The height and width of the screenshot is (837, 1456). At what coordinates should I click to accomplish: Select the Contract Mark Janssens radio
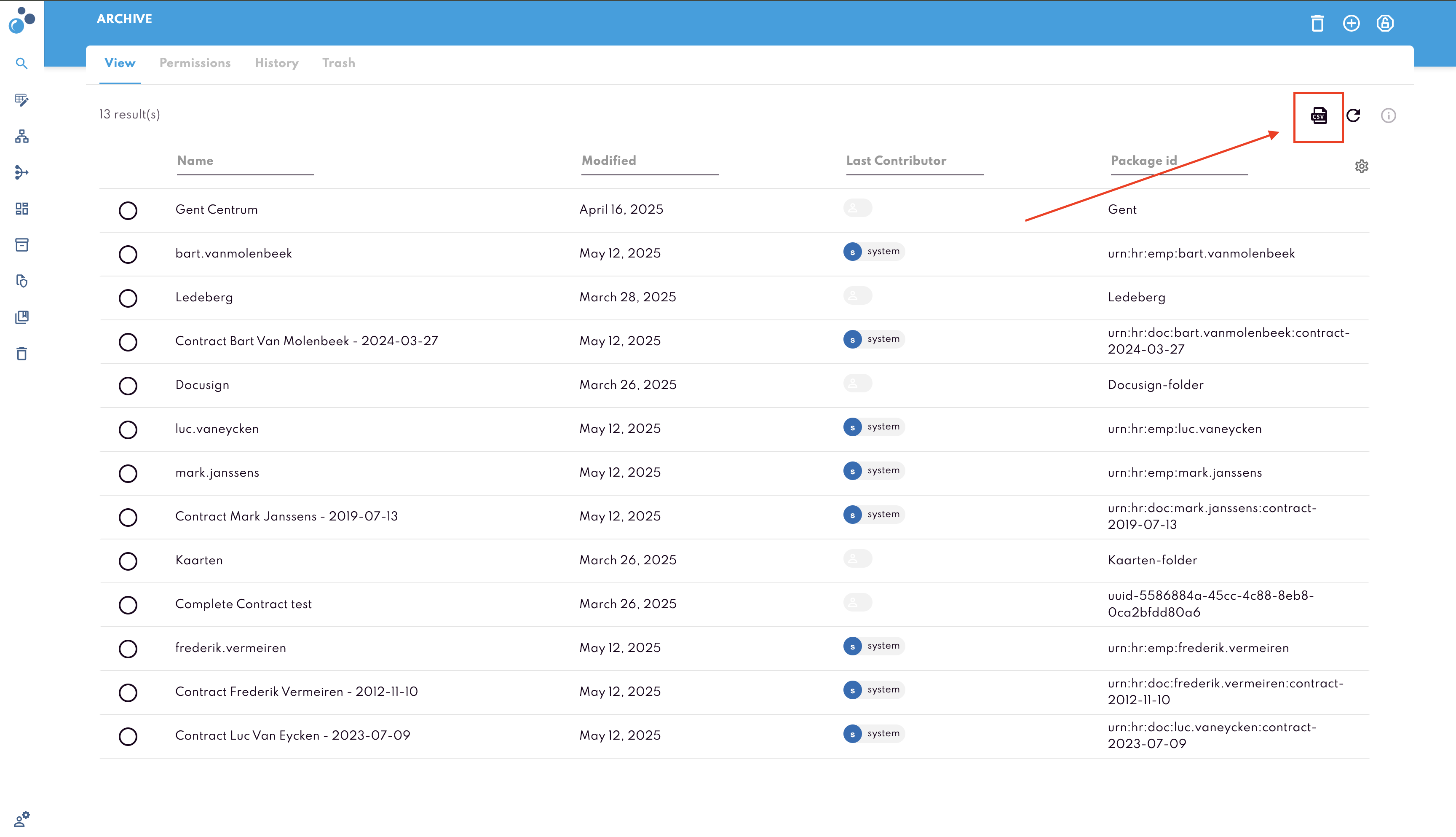click(x=128, y=518)
